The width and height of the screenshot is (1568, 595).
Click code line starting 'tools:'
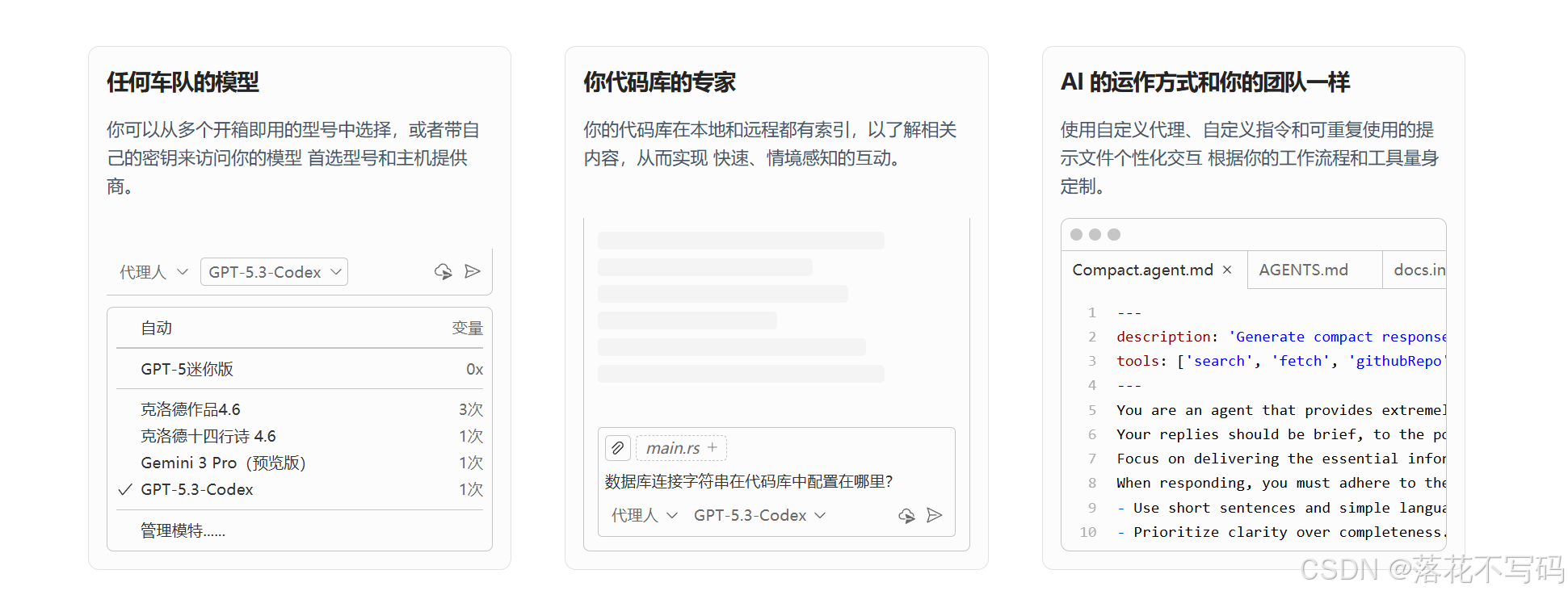[1281, 361]
